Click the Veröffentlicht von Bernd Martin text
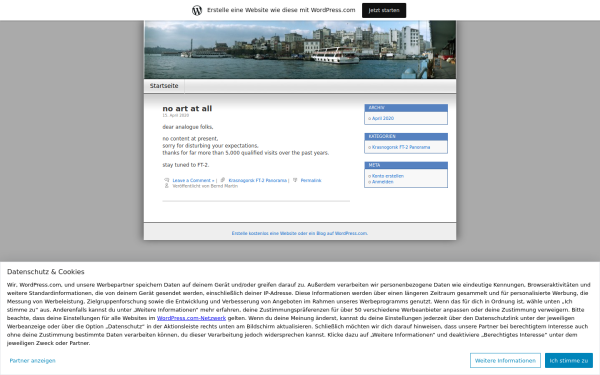The width and height of the screenshot is (600, 375). [205, 186]
